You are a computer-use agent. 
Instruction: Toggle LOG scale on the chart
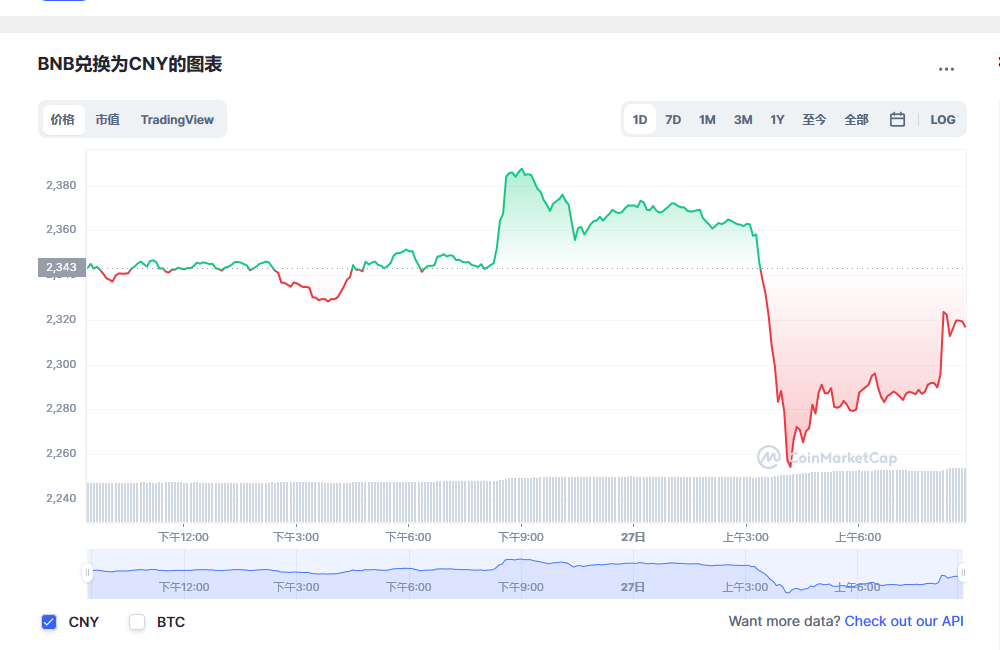(942, 119)
